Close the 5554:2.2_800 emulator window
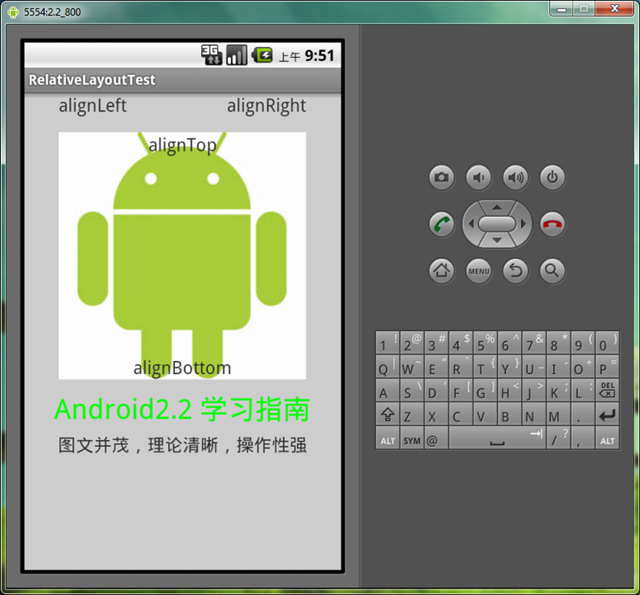 615,9
